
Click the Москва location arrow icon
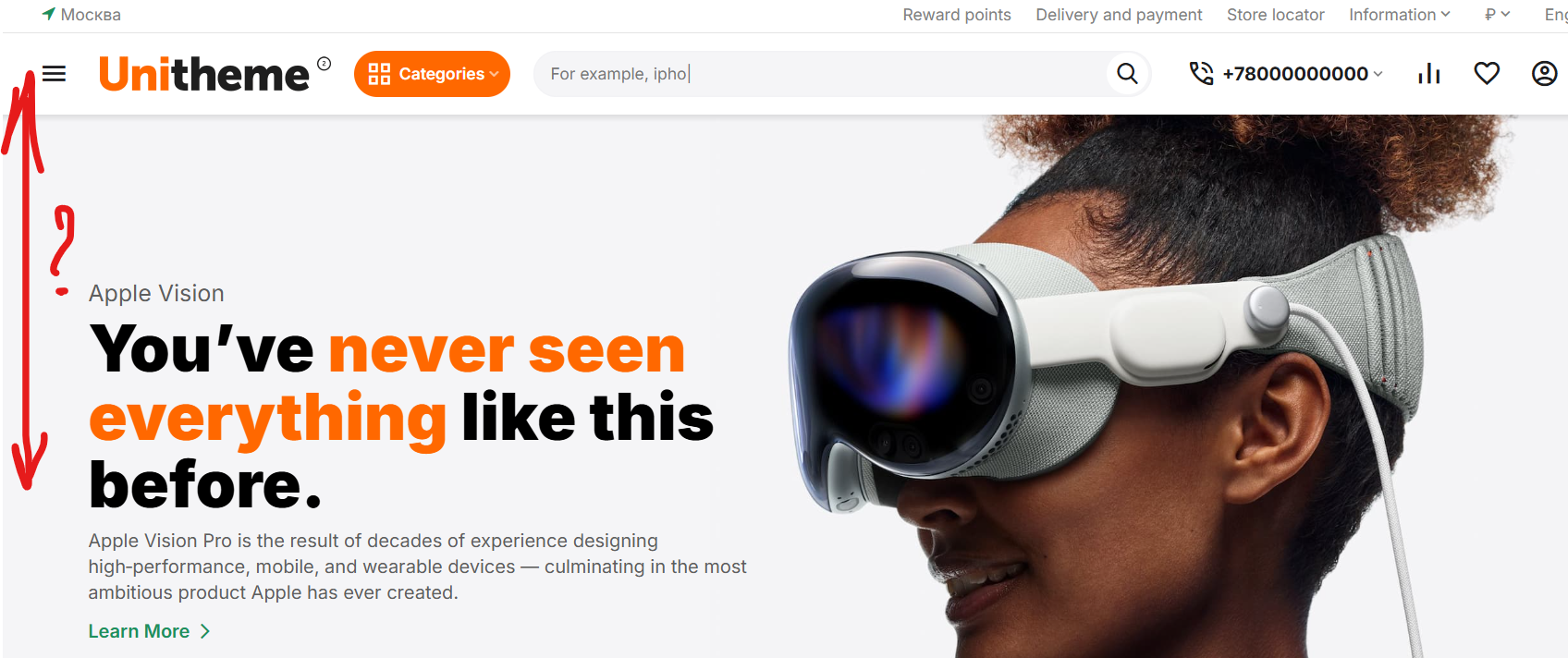point(49,14)
